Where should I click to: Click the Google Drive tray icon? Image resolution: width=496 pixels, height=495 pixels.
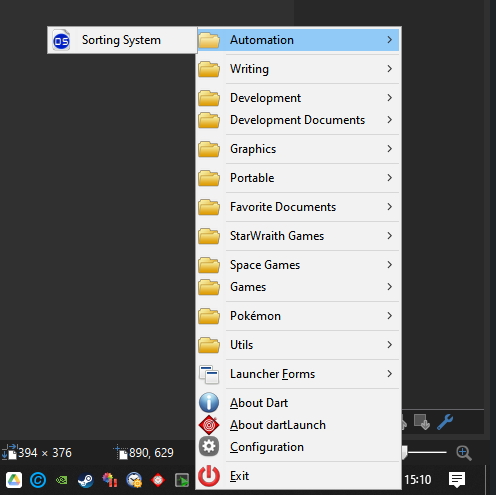click(x=14, y=480)
